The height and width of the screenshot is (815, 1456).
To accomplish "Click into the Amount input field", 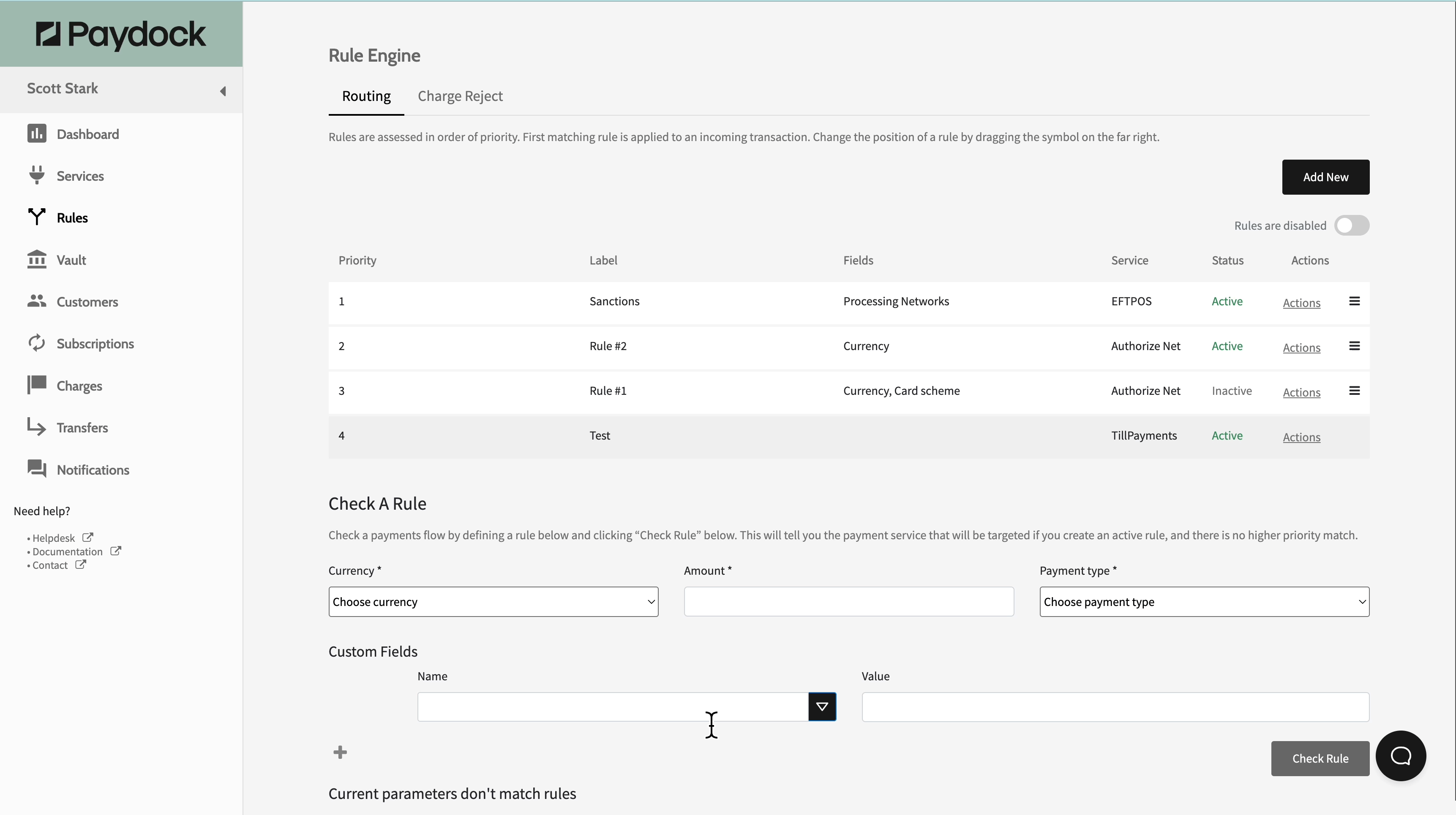I will coord(848,601).
